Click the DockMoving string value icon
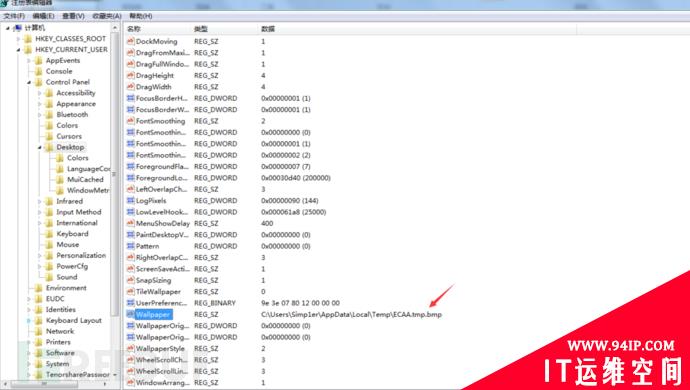Viewport: 690px width, 390px height. point(130,41)
